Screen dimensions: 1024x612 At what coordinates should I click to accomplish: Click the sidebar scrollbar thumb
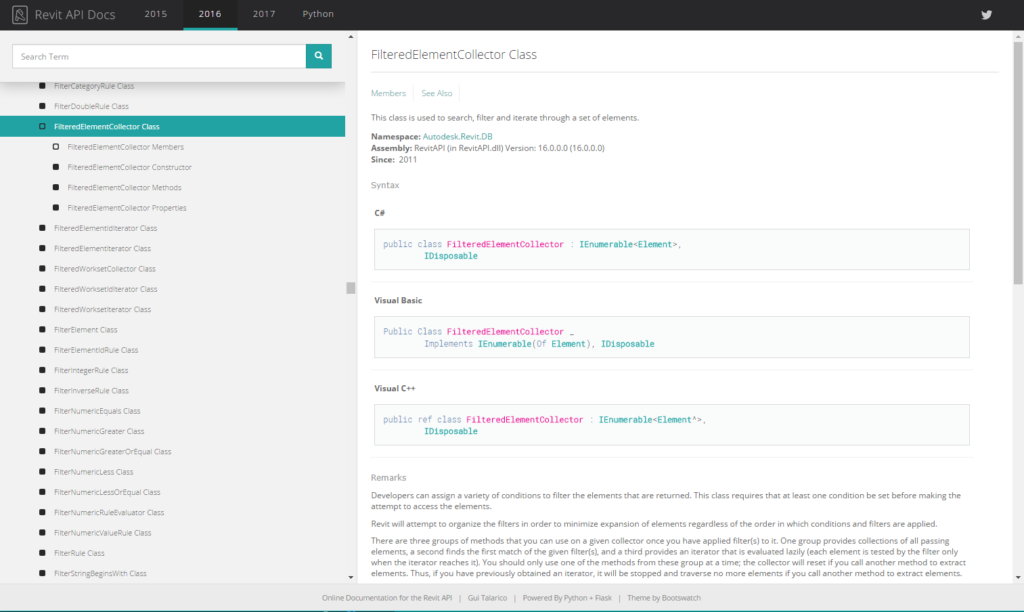(x=351, y=288)
